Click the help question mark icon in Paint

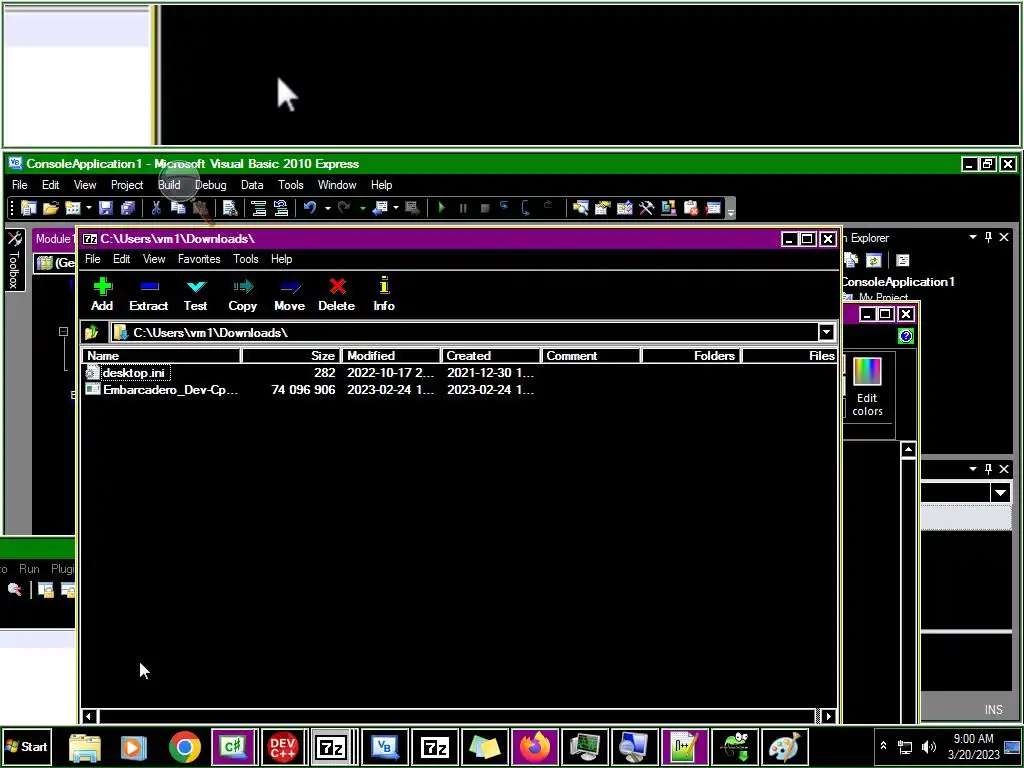pyautogui.click(x=906, y=336)
